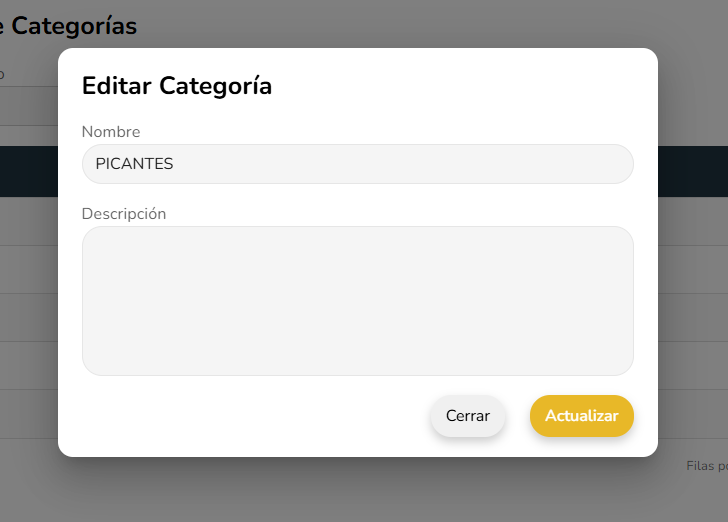Viewport: 728px width, 522px height.
Task: Focus the empty Descripción text area
Action: click(357, 300)
